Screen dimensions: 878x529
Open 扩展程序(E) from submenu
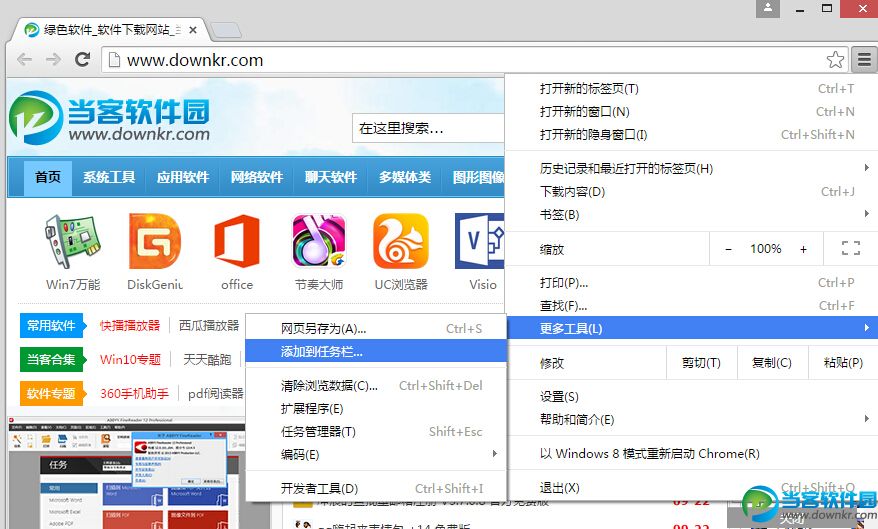(x=376, y=409)
